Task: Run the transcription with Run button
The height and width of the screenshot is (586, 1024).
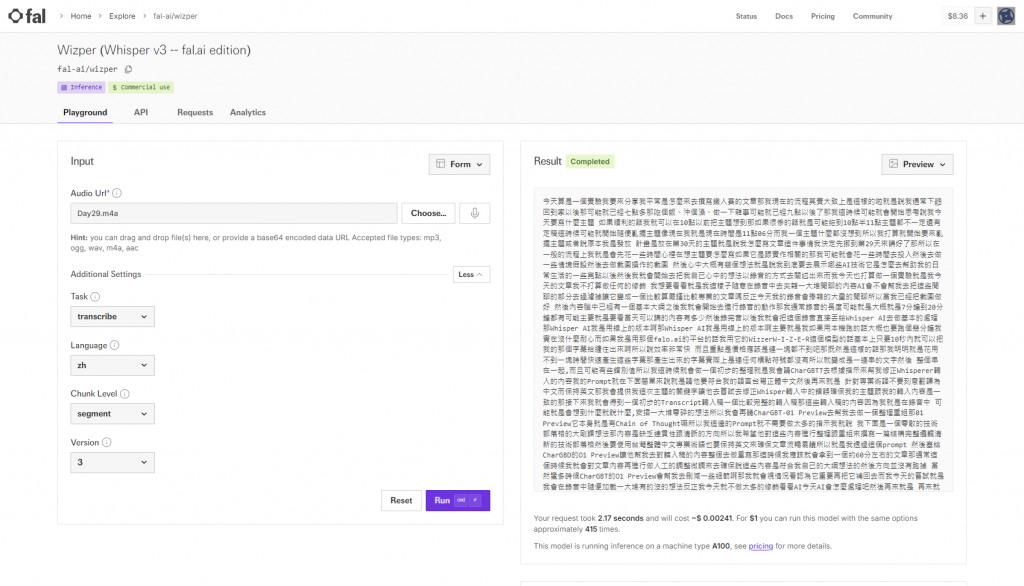Action: coord(458,500)
